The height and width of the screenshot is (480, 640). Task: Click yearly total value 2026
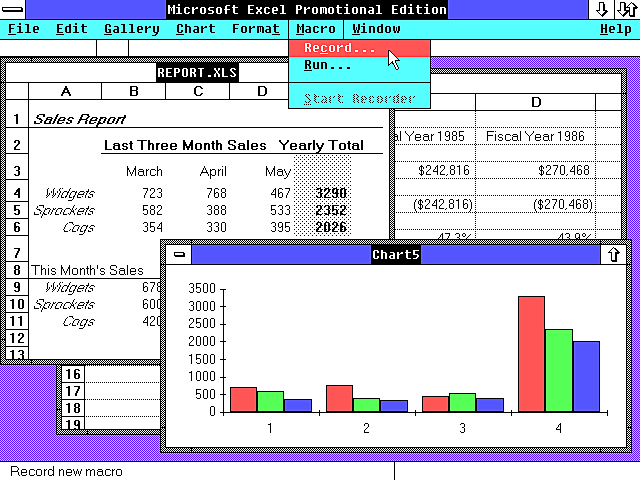coord(331,227)
